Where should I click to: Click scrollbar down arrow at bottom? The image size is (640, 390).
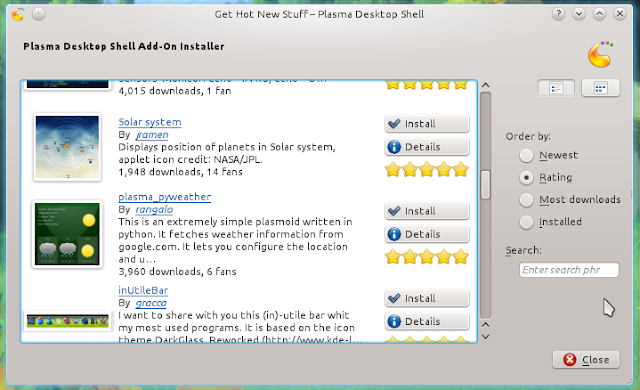[485, 337]
